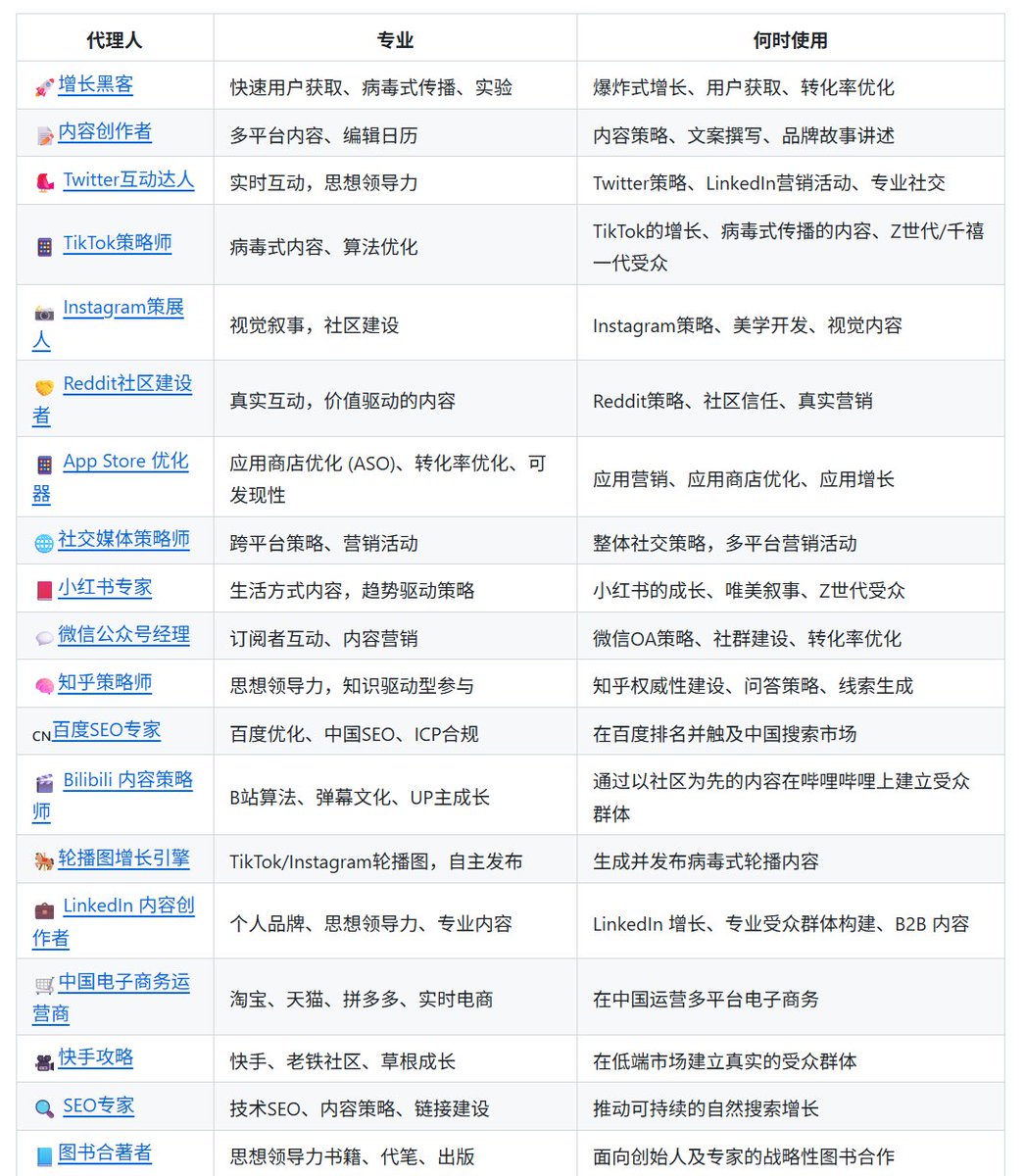The image size is (1025, 1176).
Task: Open the 社交媒体策略师 link
Action: coord(123,539)
